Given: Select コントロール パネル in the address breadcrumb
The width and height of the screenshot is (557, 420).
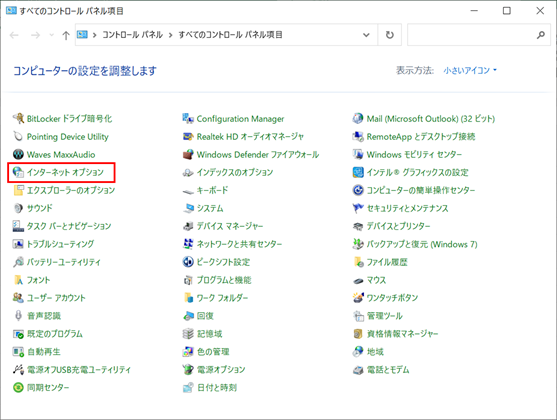Looking at the screenshot, I should click(133, 35).
